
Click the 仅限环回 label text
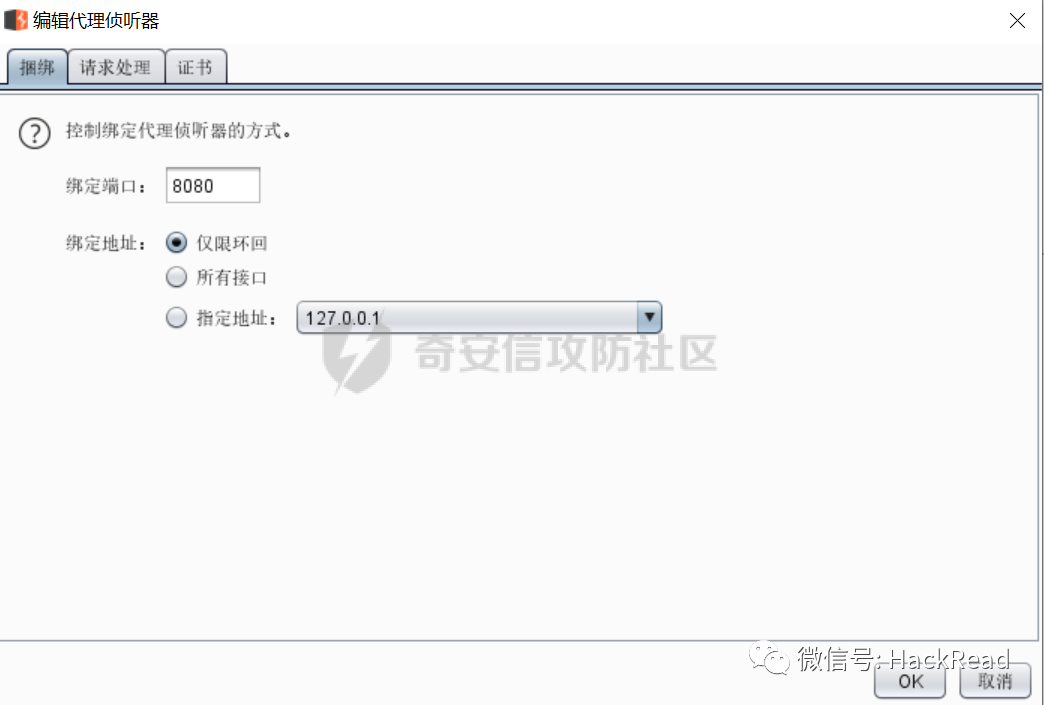[x=232, y=244]
